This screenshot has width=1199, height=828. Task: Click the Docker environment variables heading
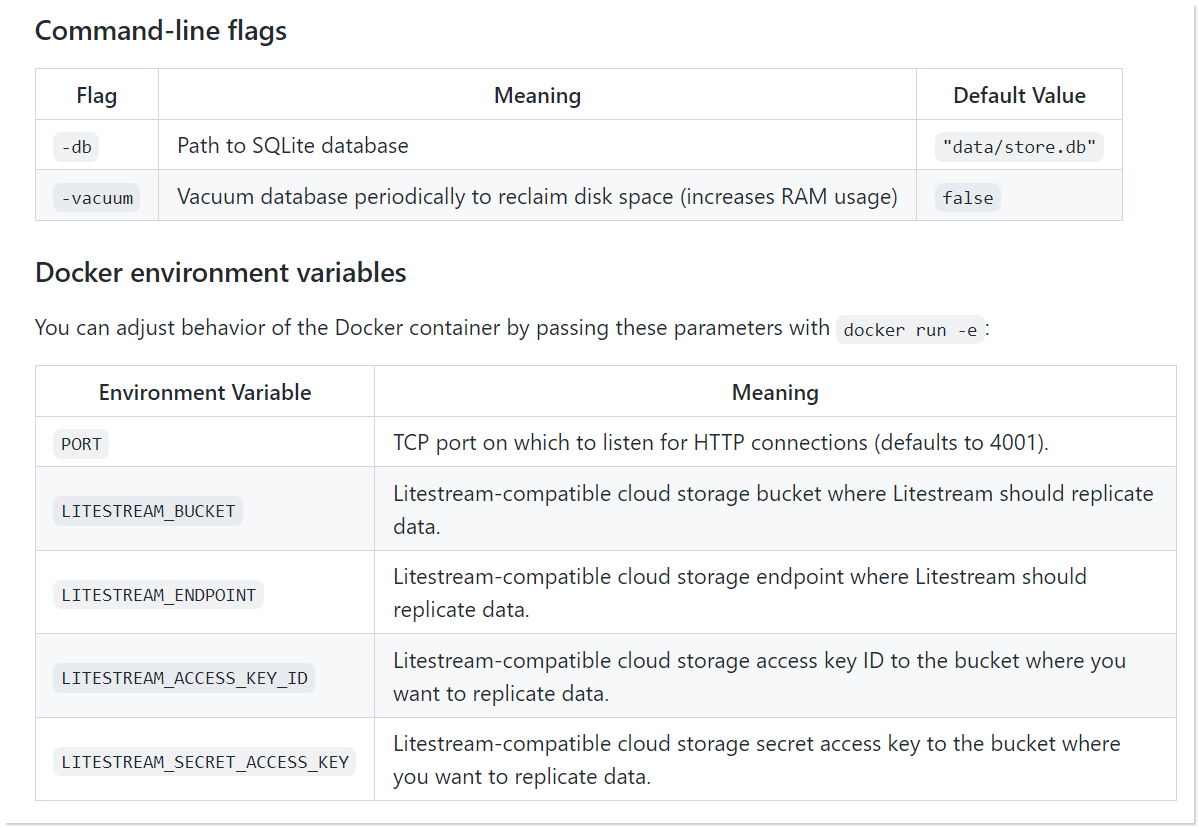pyautogui.click(x=220, y=273)
